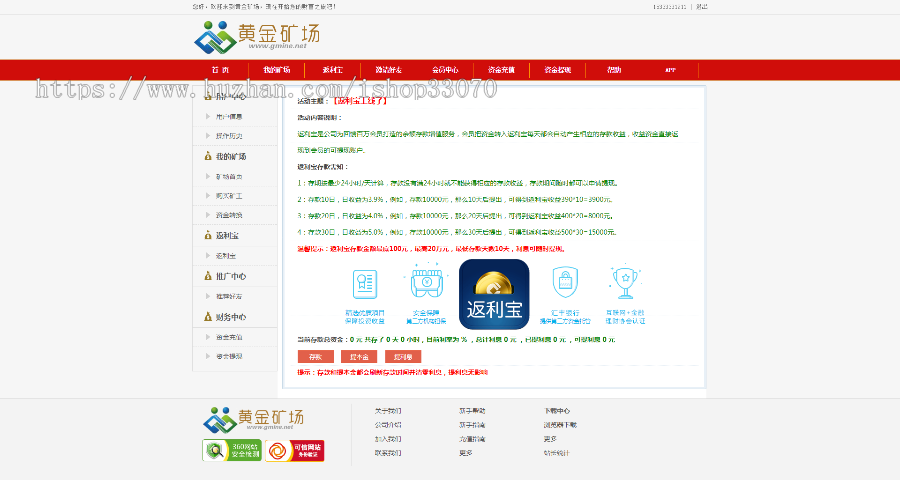Click the 黄金矿场 logo in the header
This screenshot has height=480, width=900.
257,37
